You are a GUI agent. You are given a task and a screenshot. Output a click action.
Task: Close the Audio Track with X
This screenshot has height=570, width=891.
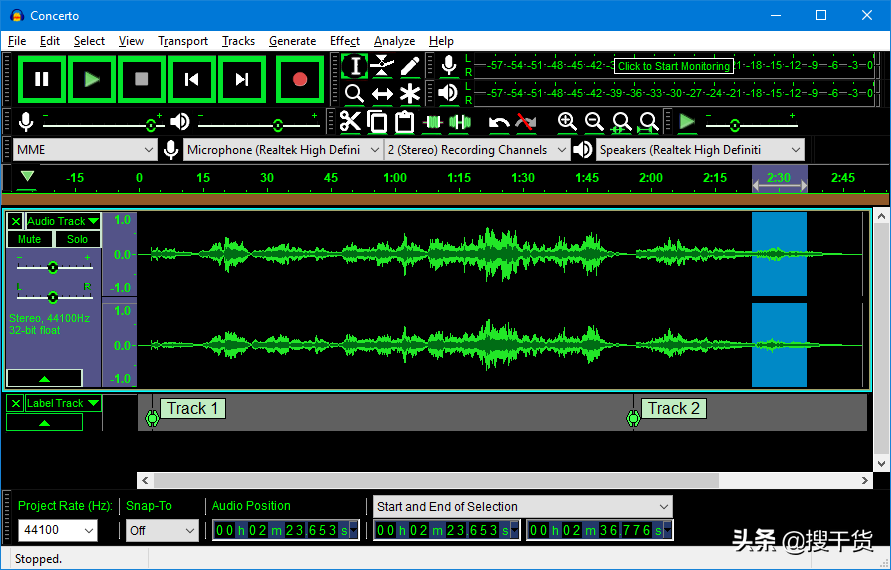(x=16, y=221)
